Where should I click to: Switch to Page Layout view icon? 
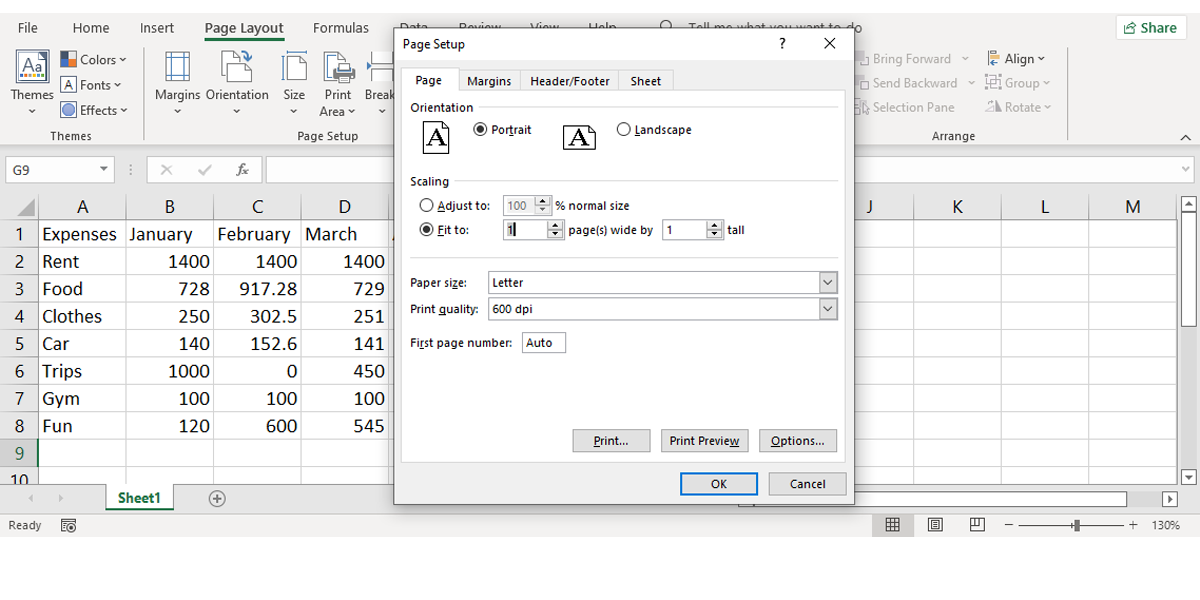tap(935, 525)
